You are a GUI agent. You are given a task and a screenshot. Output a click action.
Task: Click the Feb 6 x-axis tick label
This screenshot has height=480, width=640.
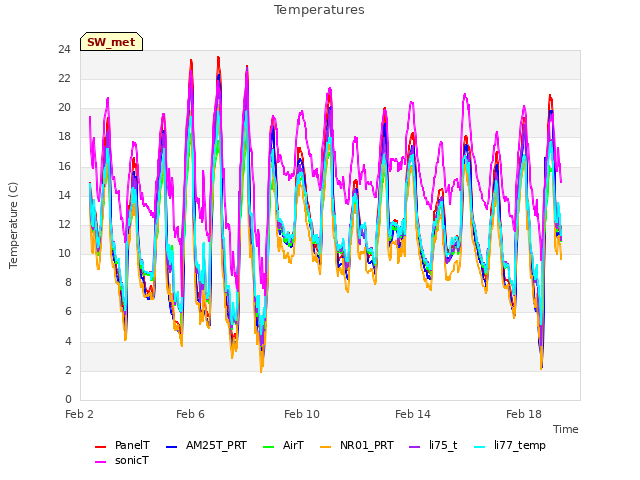tap(190, 414)
